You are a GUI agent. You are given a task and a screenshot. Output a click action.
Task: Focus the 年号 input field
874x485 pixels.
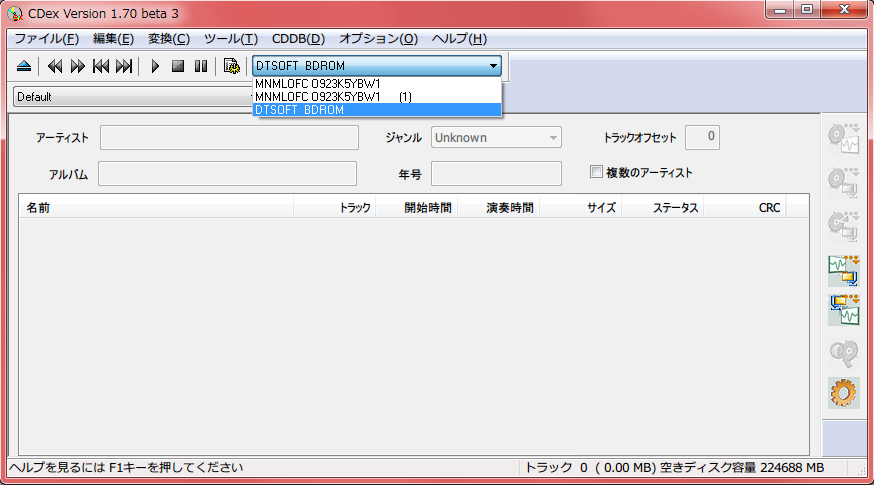496,173
